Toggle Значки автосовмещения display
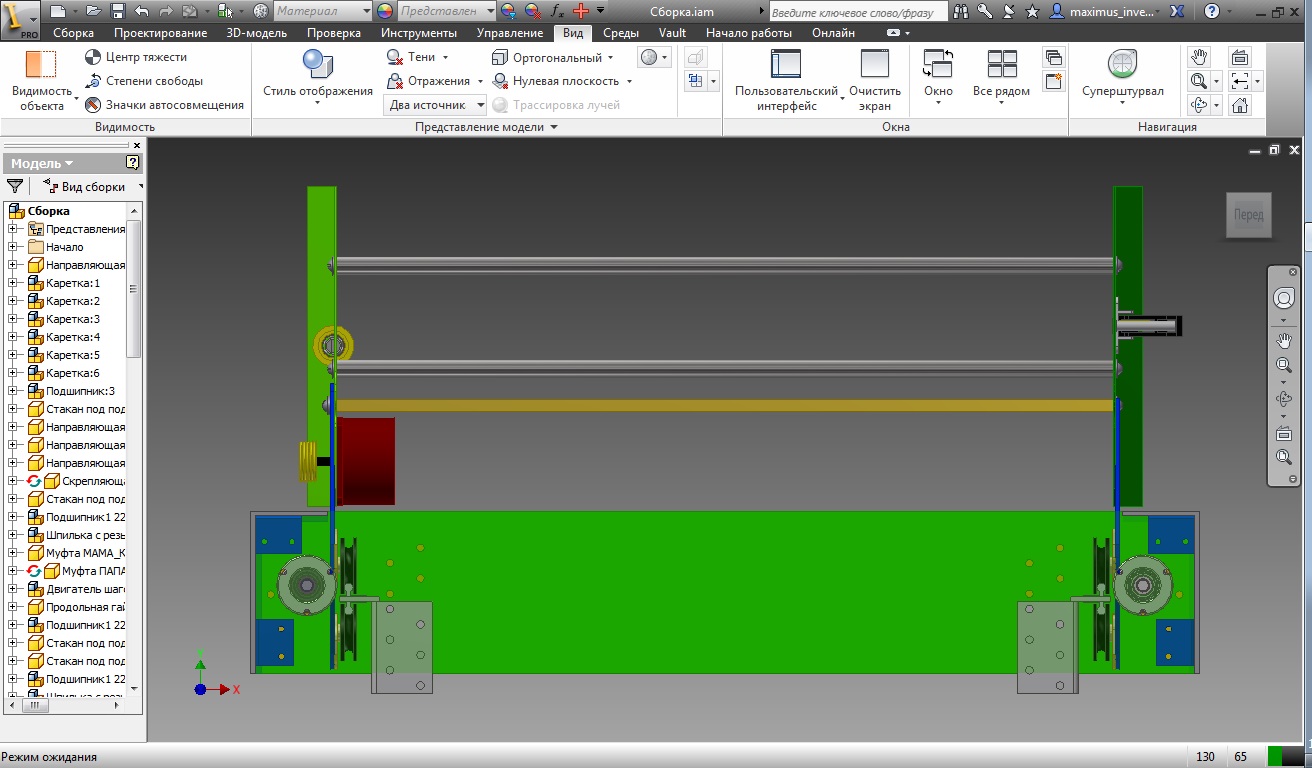1312x768 pixels. coord(93,105)
